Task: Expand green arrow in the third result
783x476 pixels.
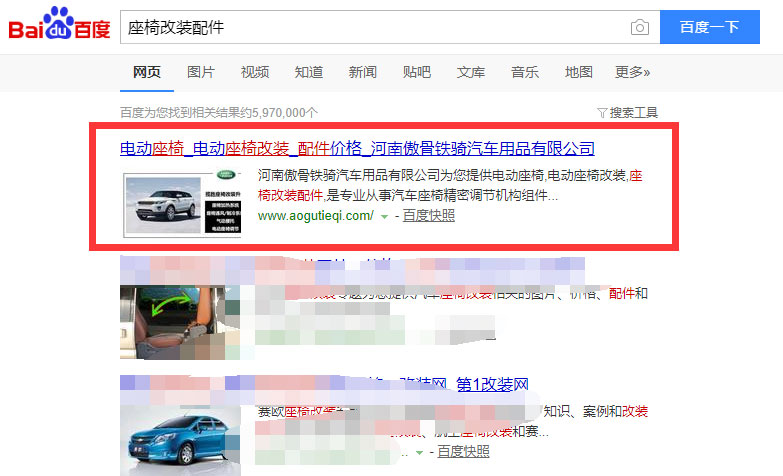Action: pyautogui.click(x=419, y=453)
